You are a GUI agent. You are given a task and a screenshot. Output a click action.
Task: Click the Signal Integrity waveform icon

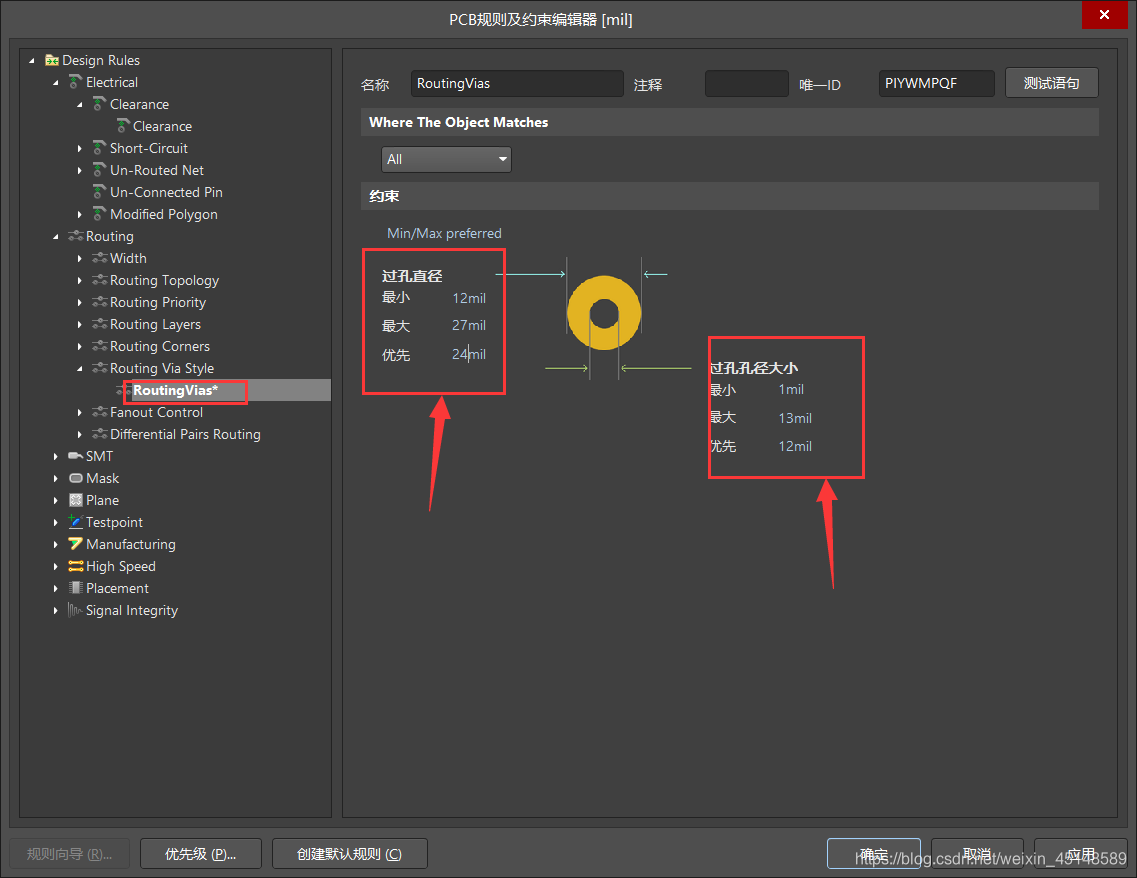point(76,610)
